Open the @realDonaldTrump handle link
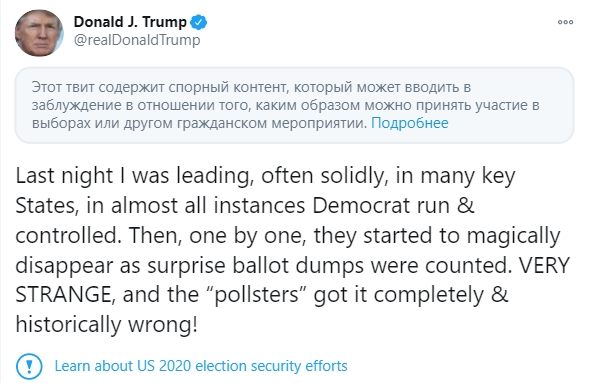Image resolution: width=590 pixels, height=383 pixels. [137, 40]
